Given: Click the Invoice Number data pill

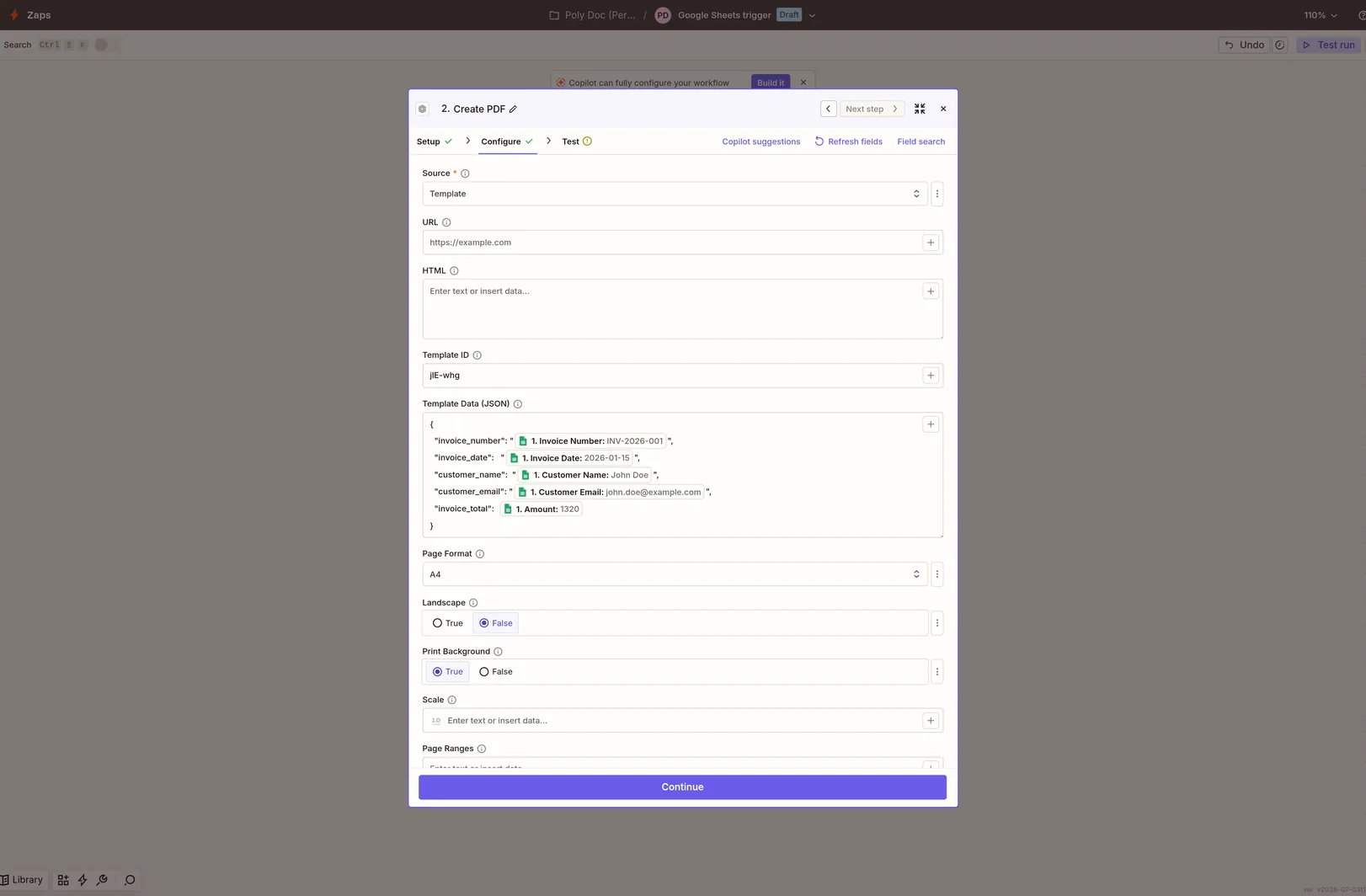Looking at the screenshot, I should (590, 441).
